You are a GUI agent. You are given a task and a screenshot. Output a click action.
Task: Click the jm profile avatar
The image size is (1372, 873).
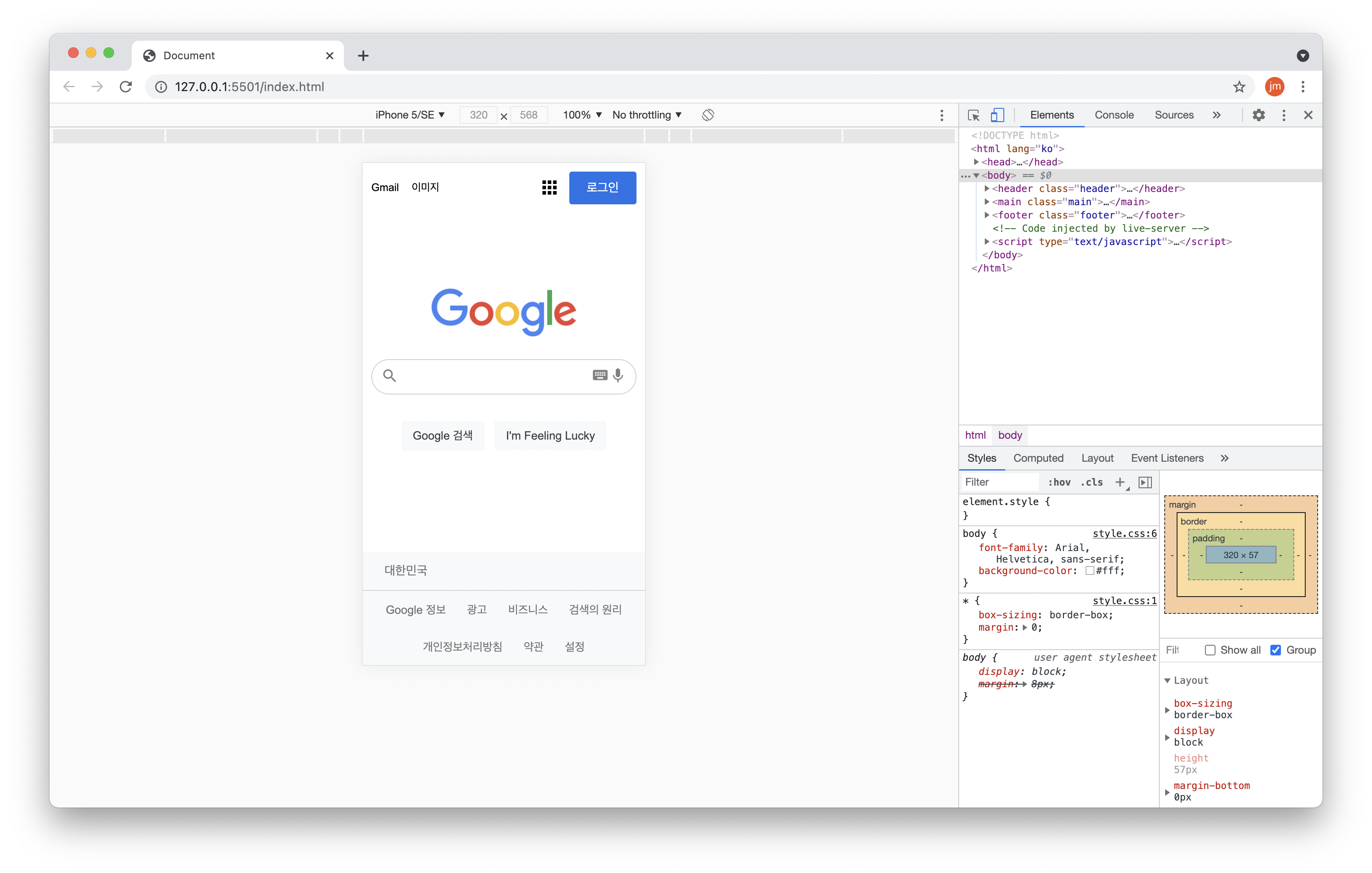click(1275, 87)
